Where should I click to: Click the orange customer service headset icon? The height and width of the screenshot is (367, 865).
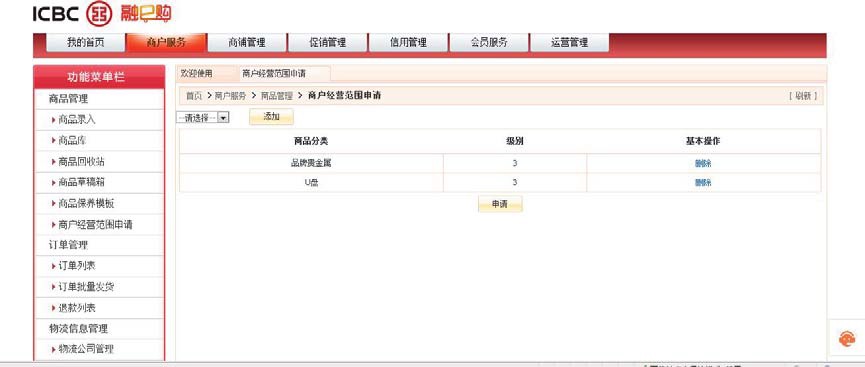847,339
